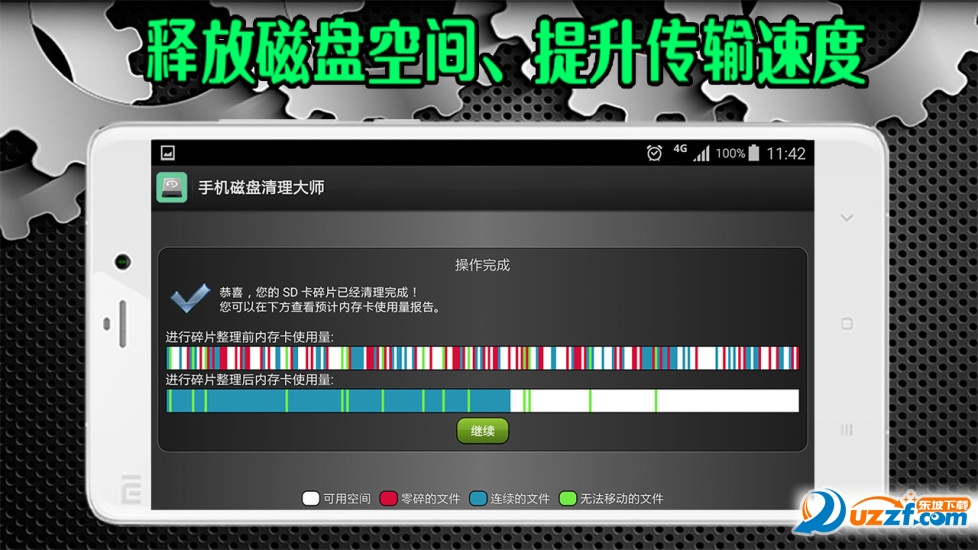The width and height of the screenshot is (978, 550).
Task: Click the phone's front camera lens
Action: [x=122, y=261]
